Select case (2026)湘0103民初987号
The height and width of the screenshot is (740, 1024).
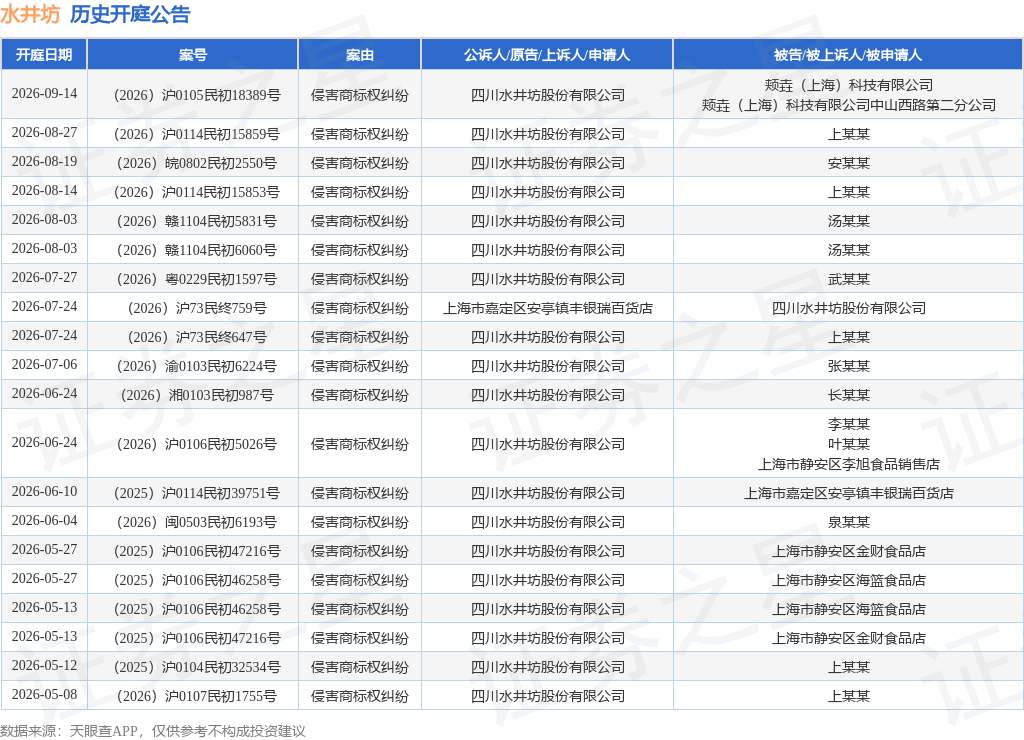[197, 395]
